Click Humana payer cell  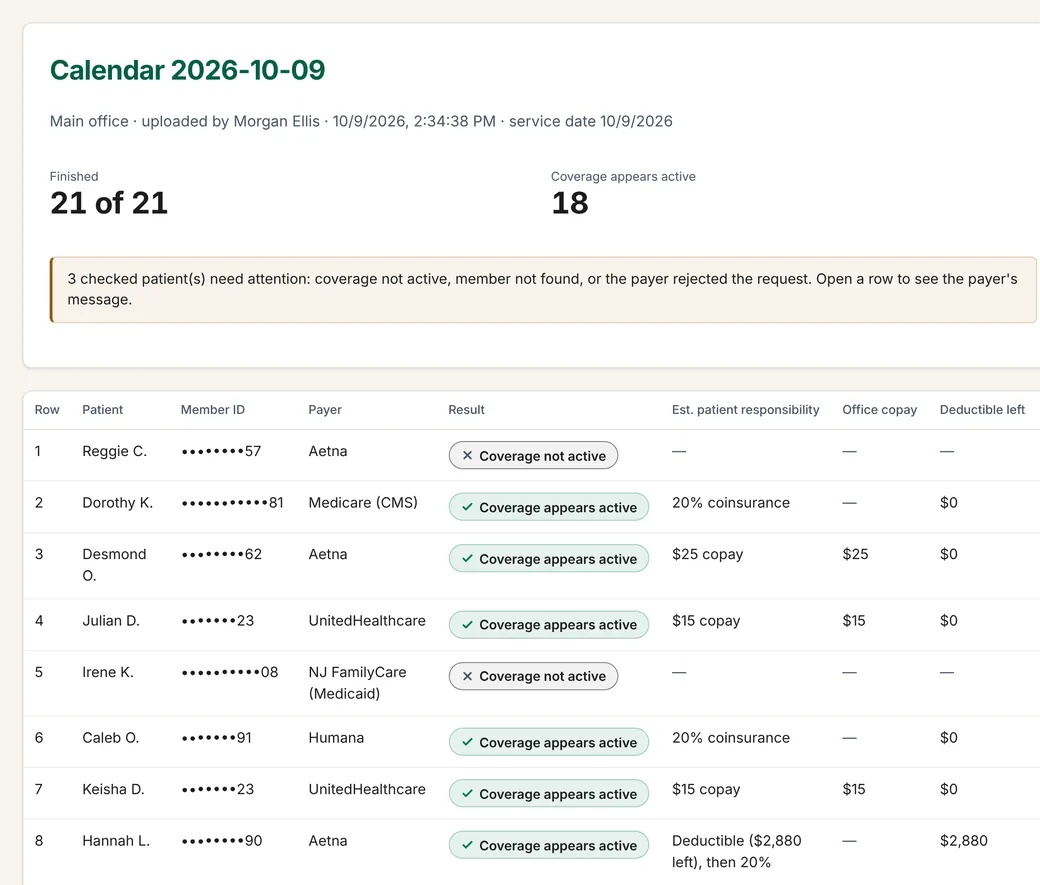336,738
